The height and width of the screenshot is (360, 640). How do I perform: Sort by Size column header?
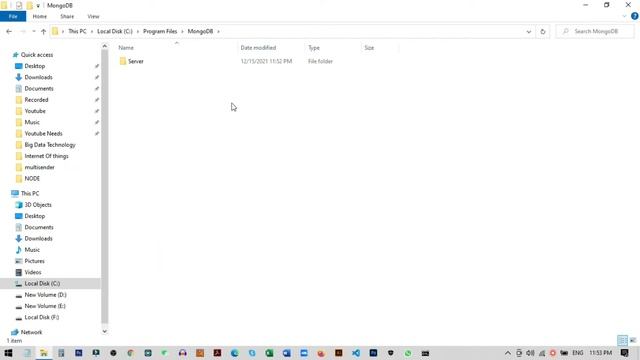click(369, 48)
